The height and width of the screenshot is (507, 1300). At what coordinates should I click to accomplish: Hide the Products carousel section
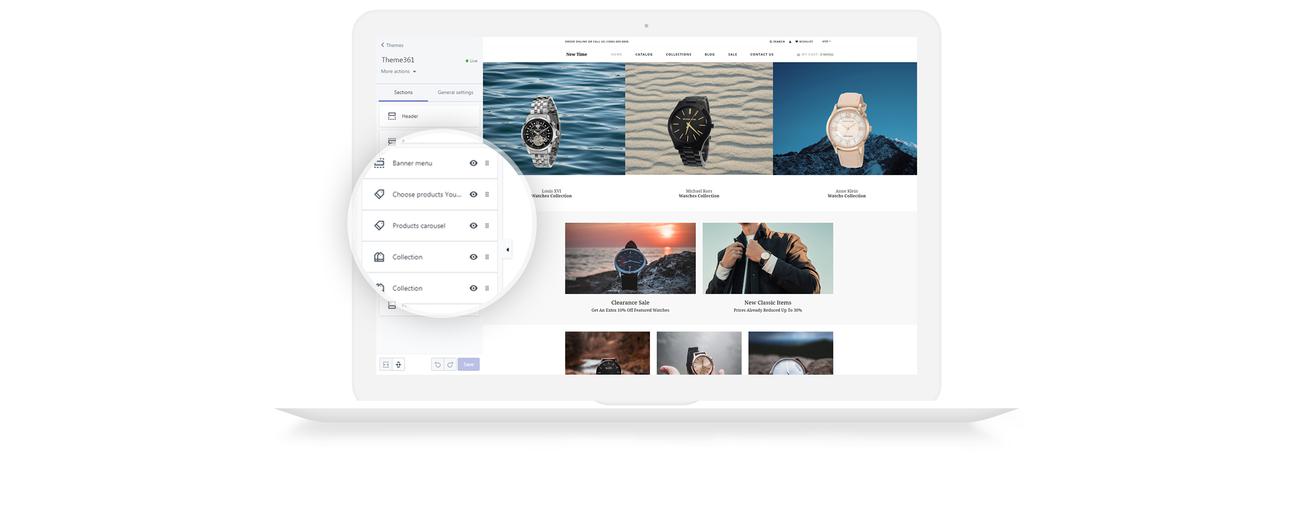(473, 226)
